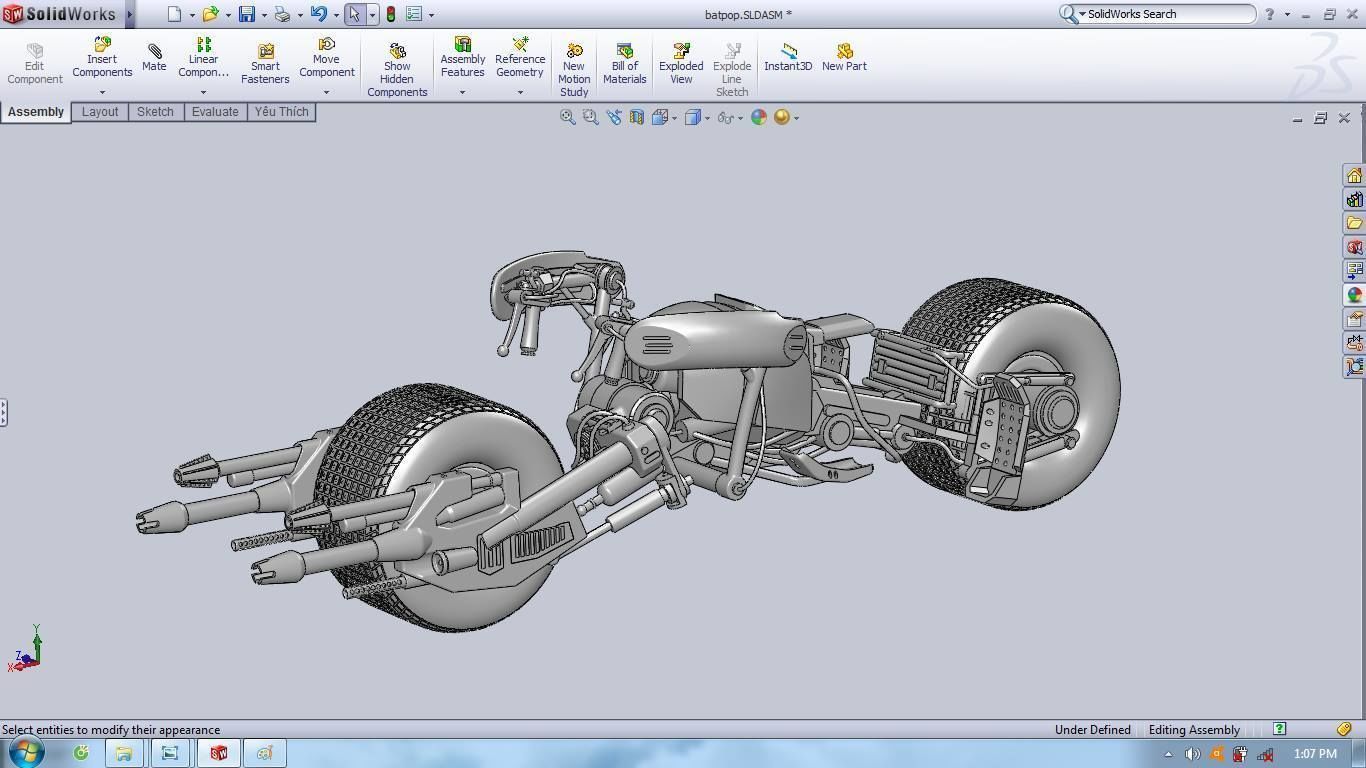Undo the last action with the Undo arrow

point(318,14)
